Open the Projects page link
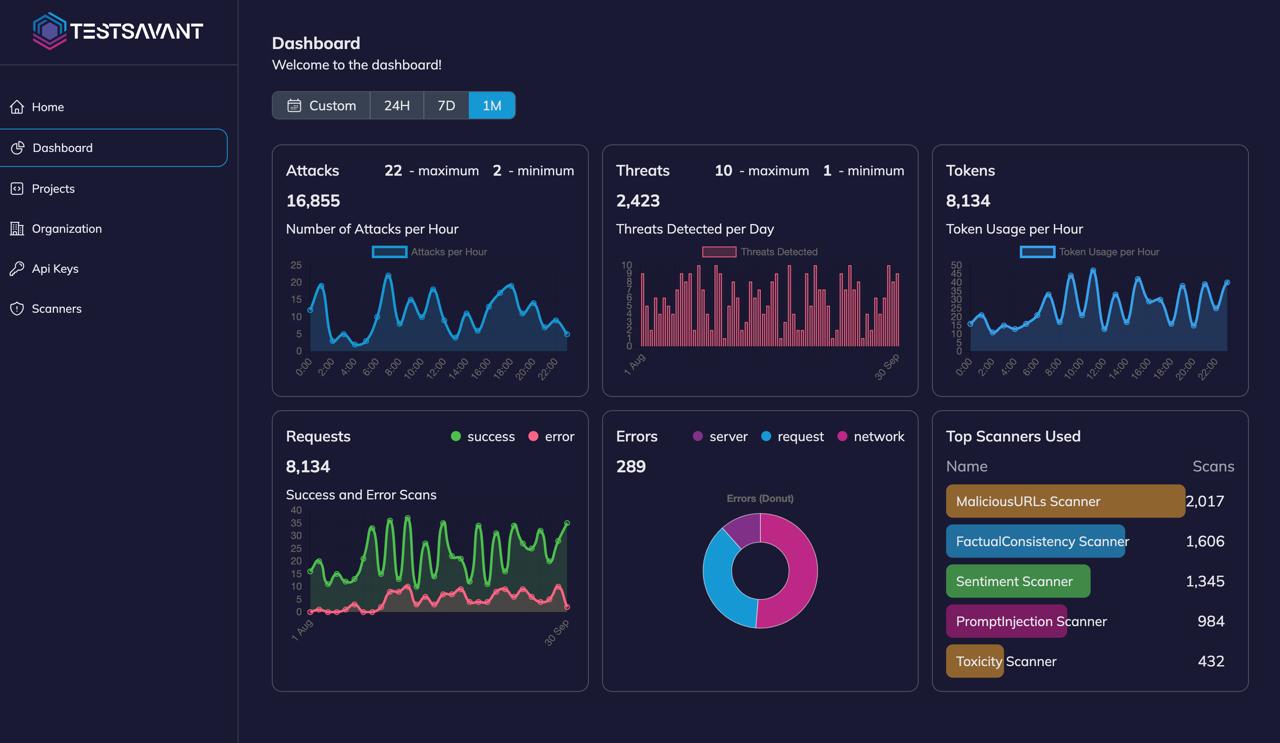 [x=53, y=188]
